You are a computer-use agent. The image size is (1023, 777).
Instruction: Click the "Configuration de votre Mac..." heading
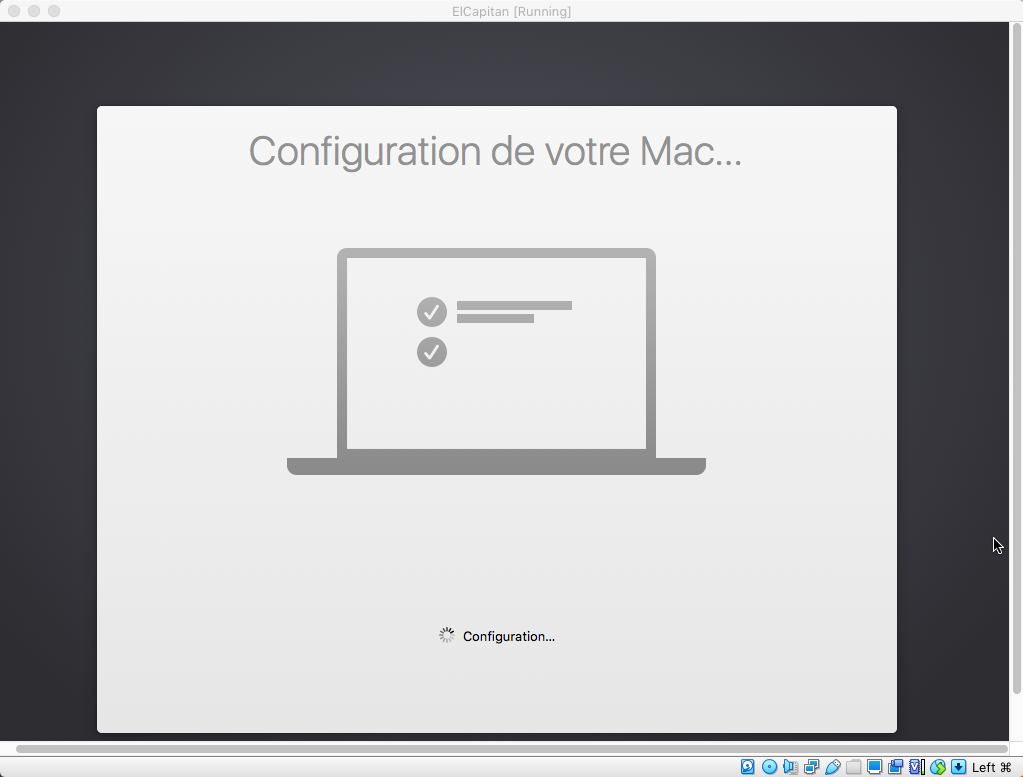tap(495, 151)
